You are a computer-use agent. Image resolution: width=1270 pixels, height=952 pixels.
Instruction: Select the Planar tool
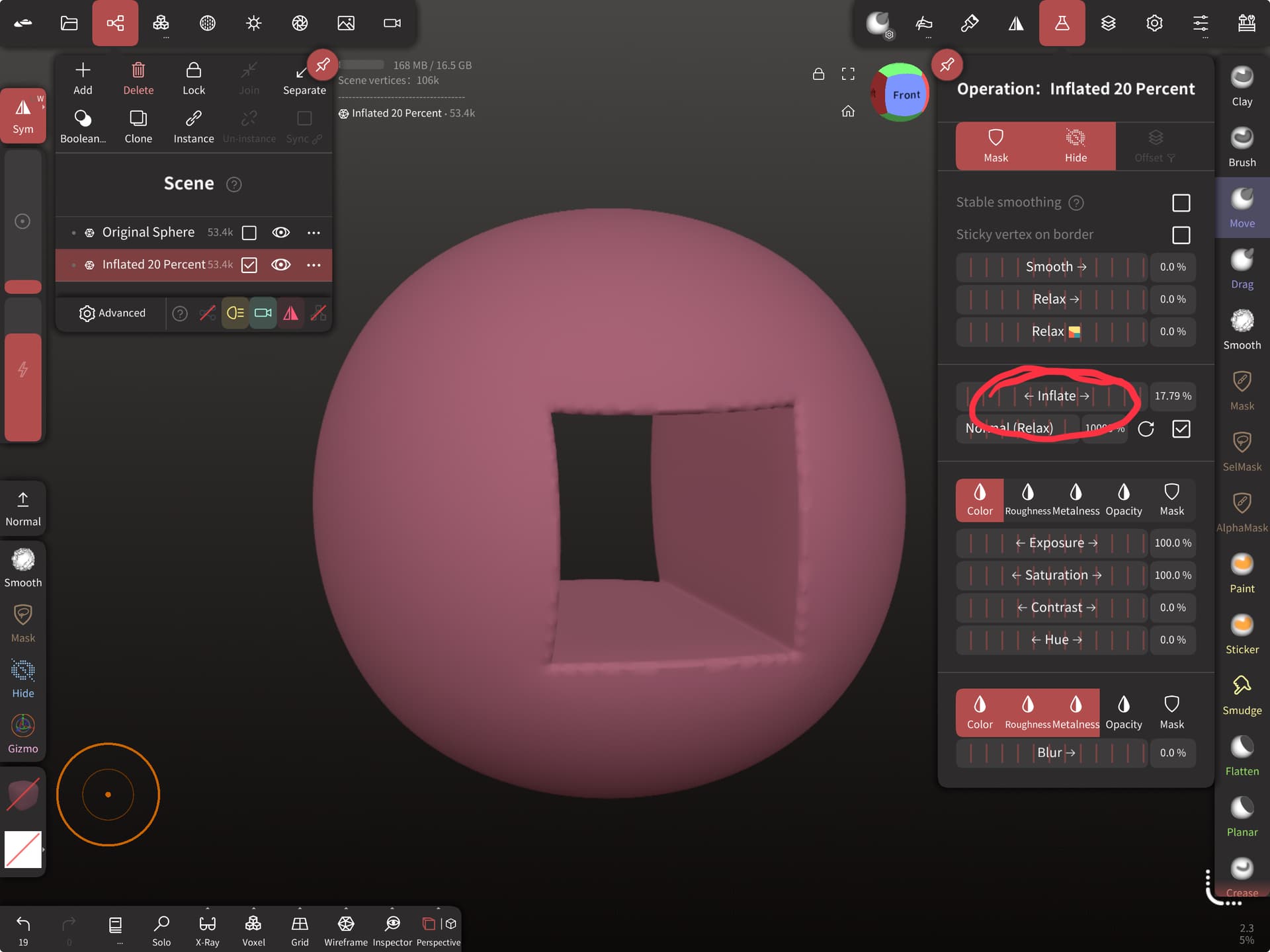[x=1242, y=816]
